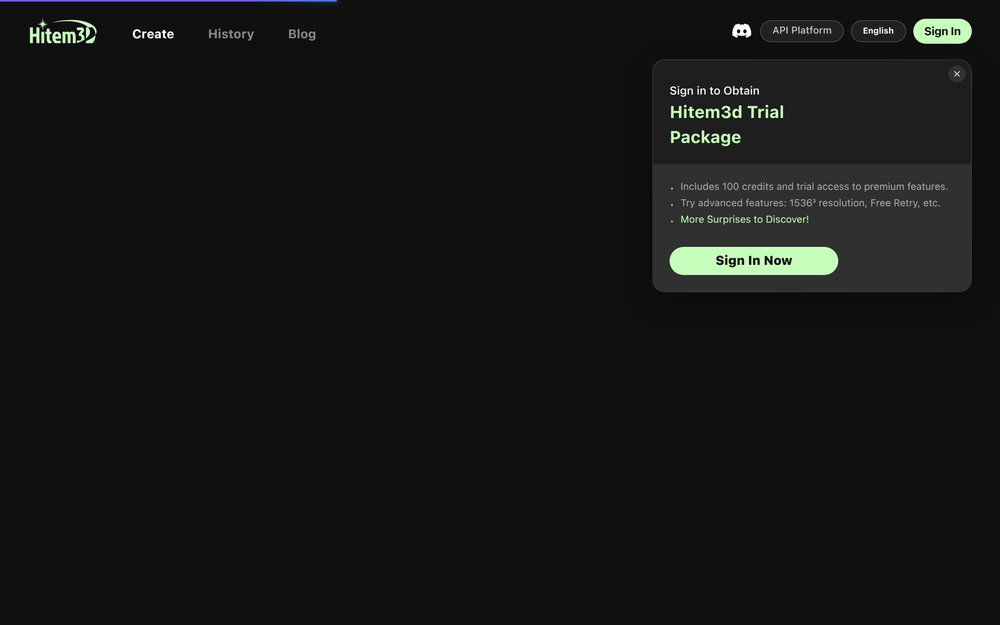The width and height of the screenshot is (1000, 625).
Task: Click the 'Sign in to Obtain' text
Action: coord(714,91)
